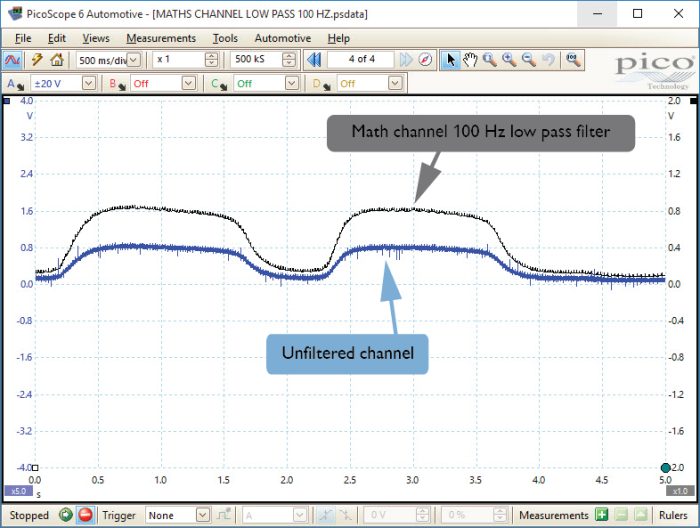Open the Channel D Off range dropdown
Screen dimensions: 700x528
click(395, 83)
